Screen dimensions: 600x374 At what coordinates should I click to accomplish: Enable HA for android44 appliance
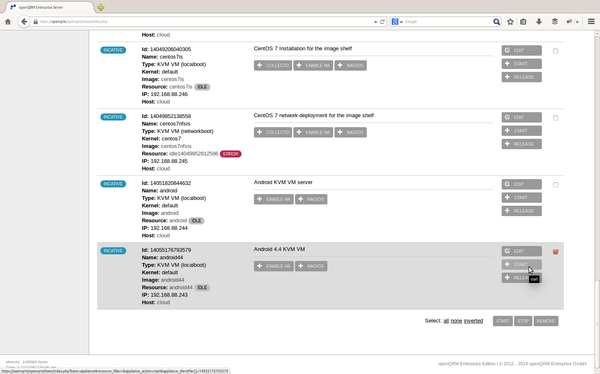point(274,266)
